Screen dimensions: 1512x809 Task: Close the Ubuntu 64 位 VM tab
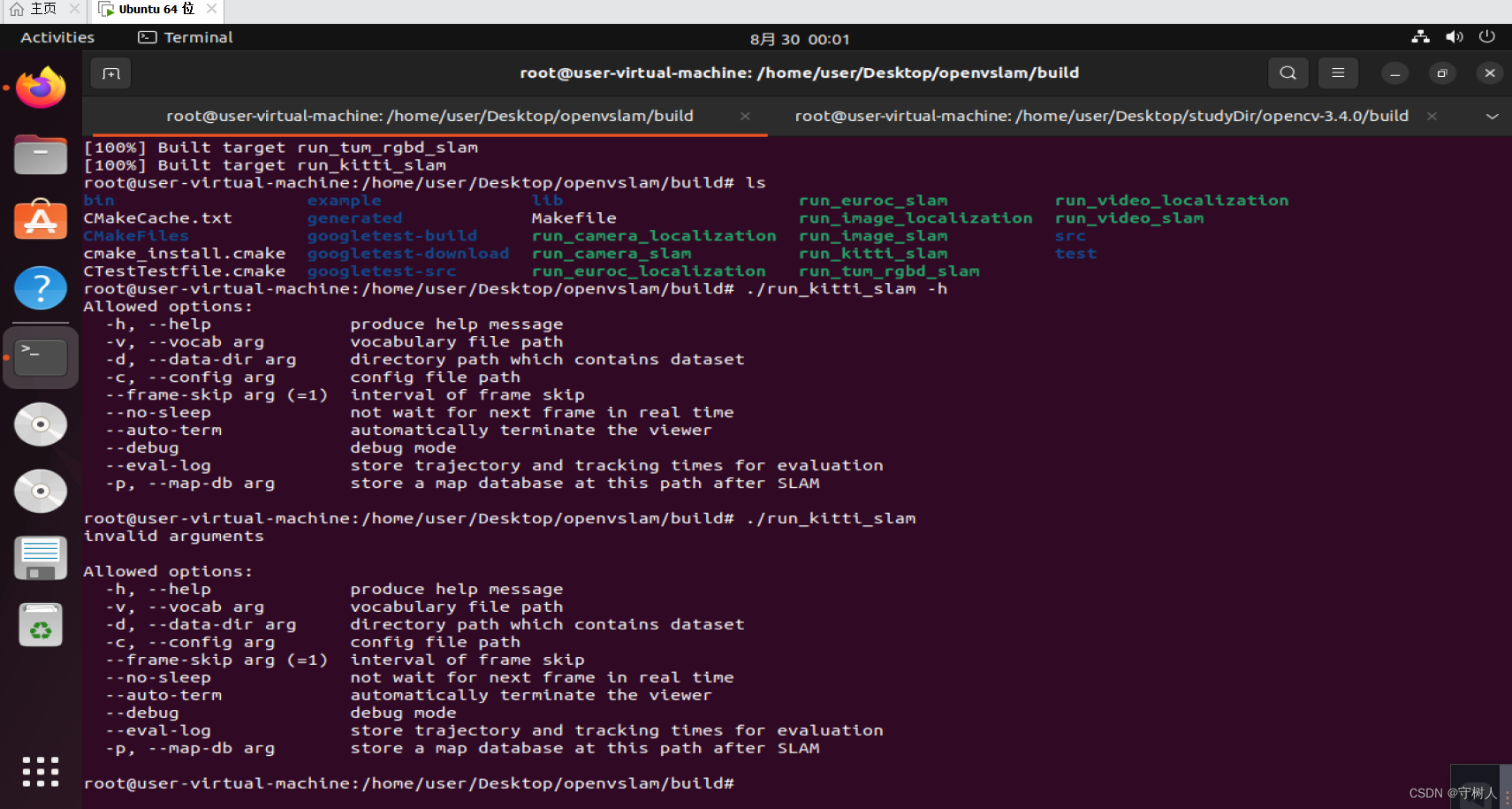211,9
